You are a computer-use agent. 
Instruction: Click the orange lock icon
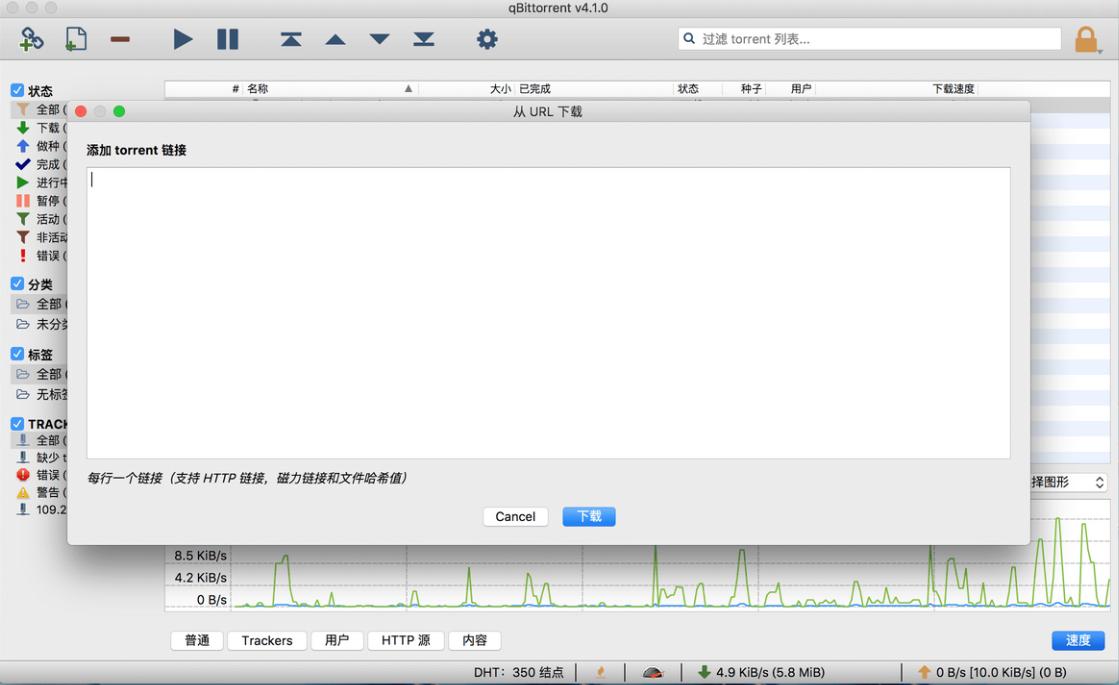[1085, 40]
